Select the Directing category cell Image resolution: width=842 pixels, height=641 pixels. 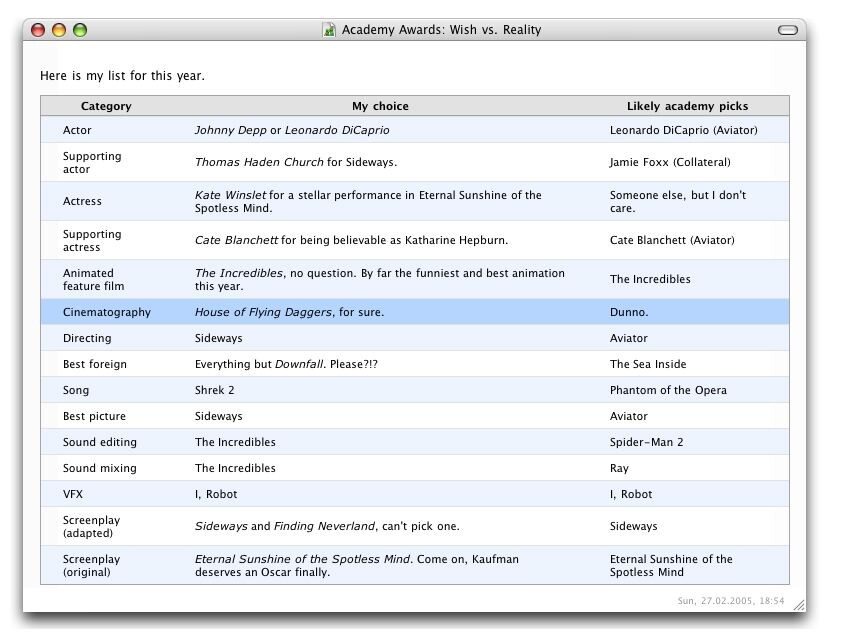[x=87, y=338]
